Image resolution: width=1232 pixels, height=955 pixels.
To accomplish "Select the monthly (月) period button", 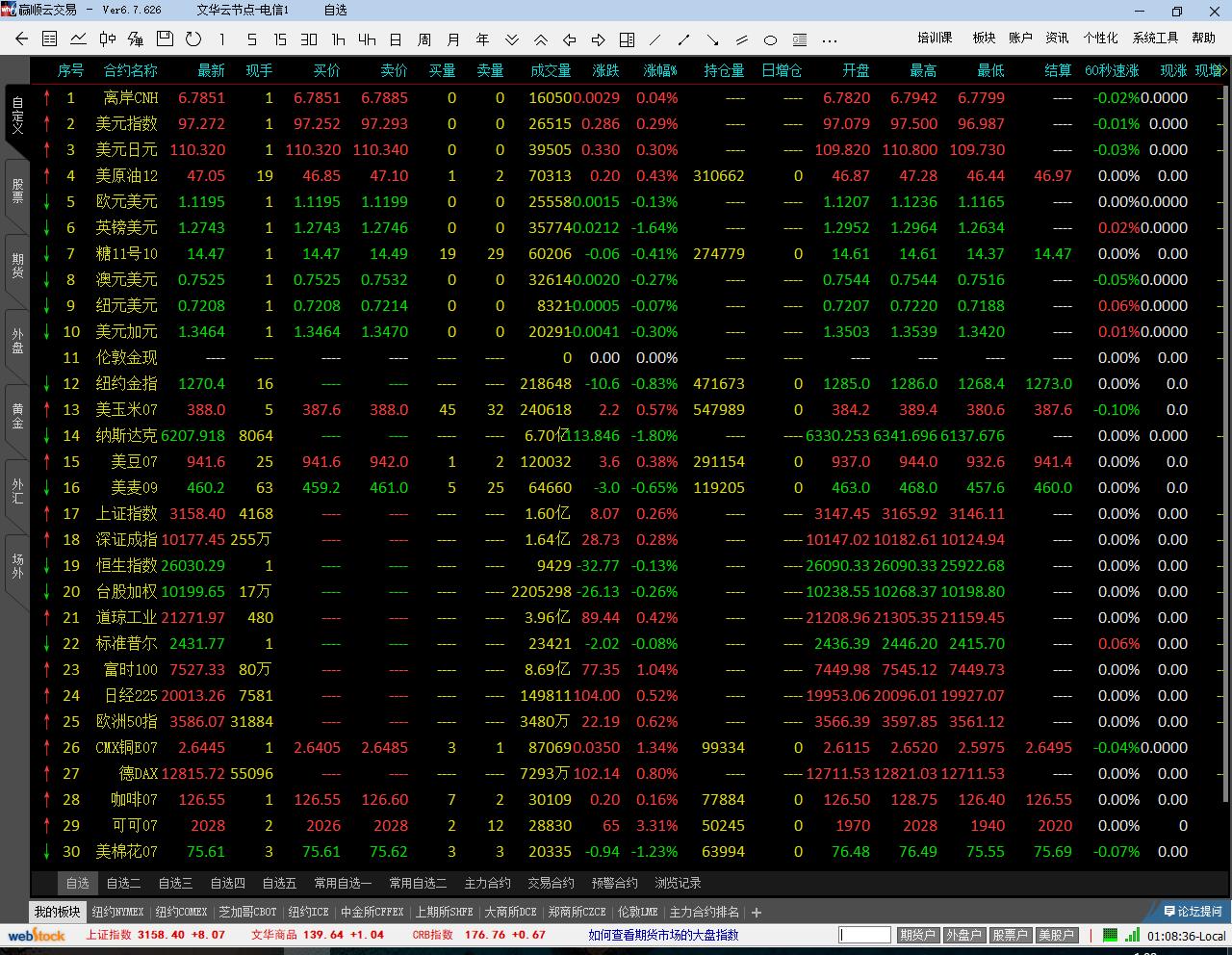I will [x=453, y=39].
